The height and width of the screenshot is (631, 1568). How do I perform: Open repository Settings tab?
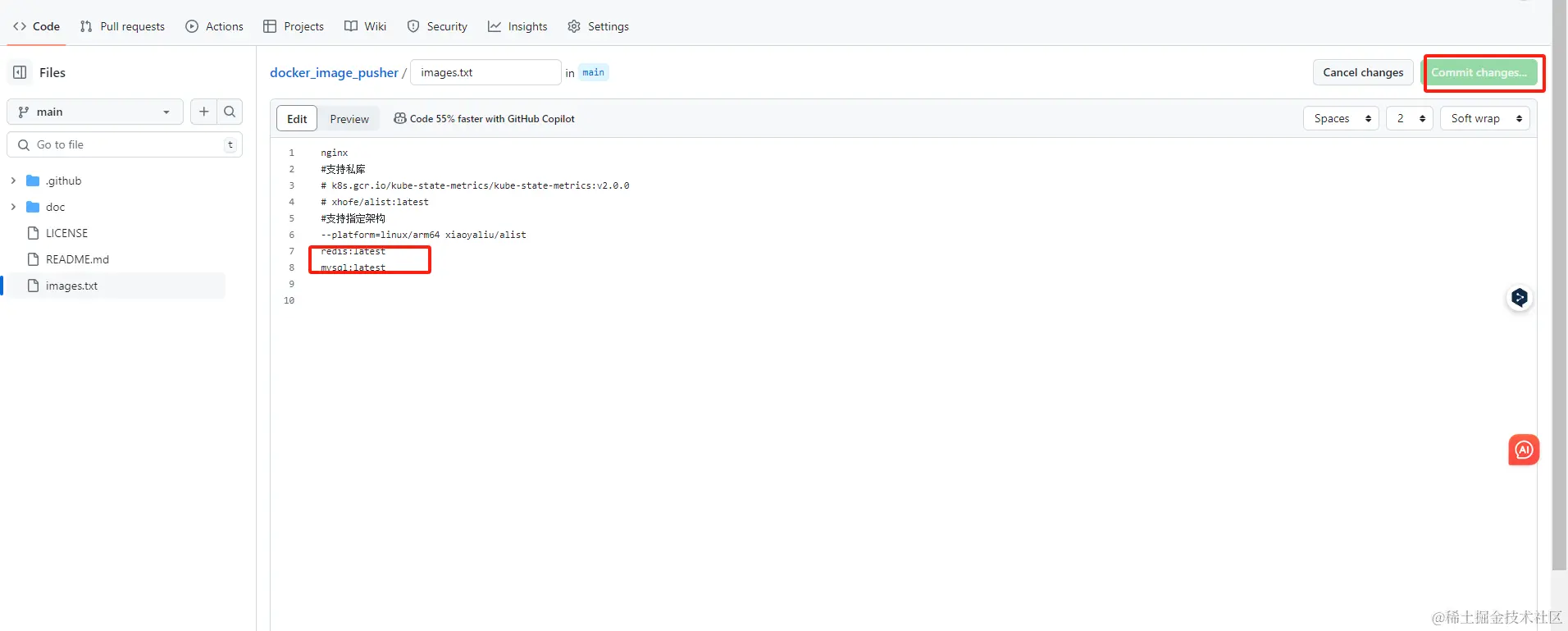tap(598, 26)
